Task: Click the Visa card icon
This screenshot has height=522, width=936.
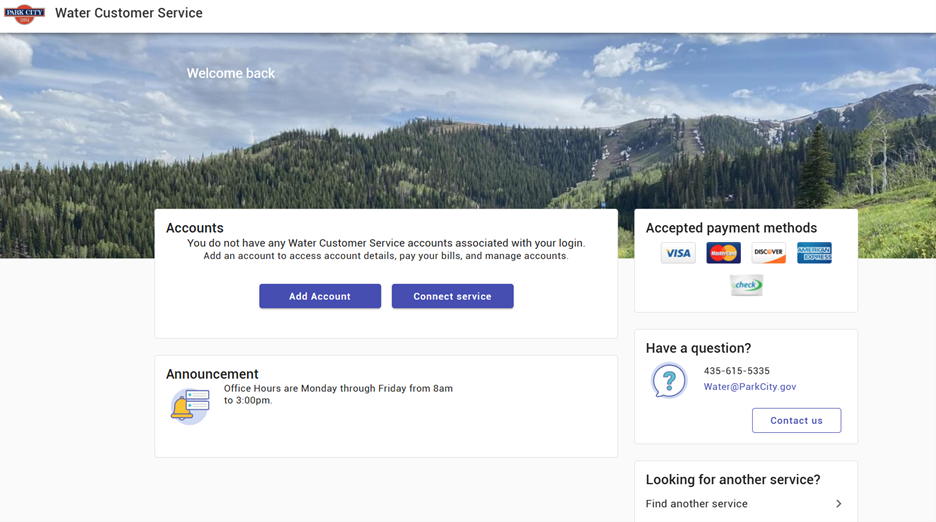Action: [x=678, y=253]
